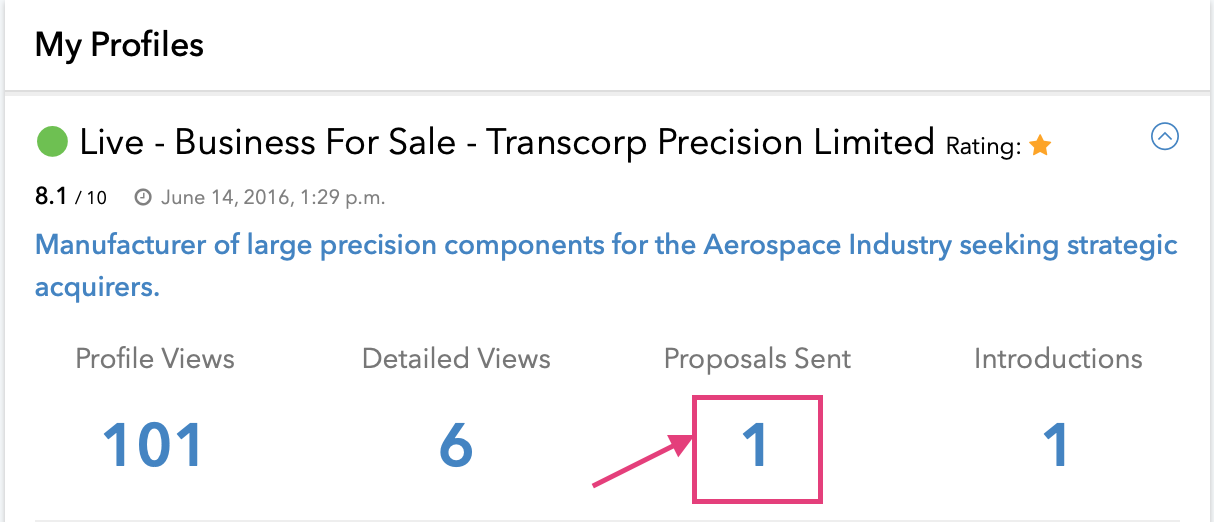Click the profile title Transcorp Precision Limited
The image size is (1214, 522).
pyautogui.click(x=710, y=142)
